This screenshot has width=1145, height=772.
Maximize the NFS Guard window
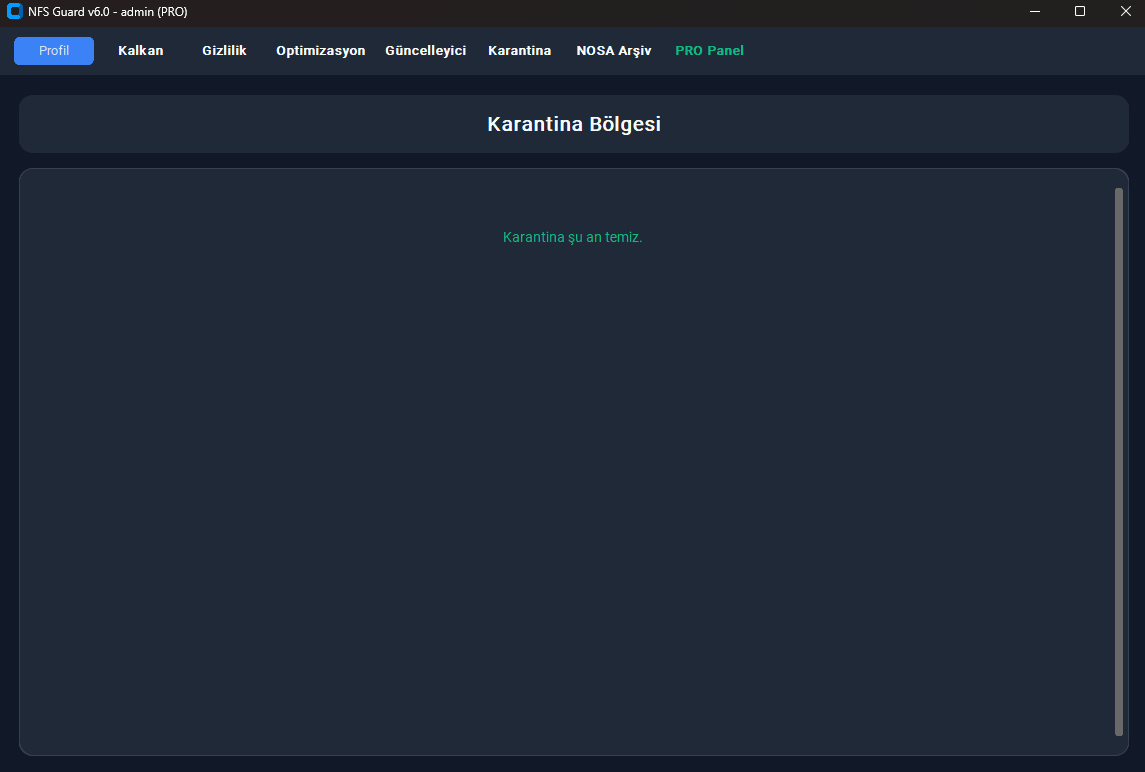coord(1080,12)
